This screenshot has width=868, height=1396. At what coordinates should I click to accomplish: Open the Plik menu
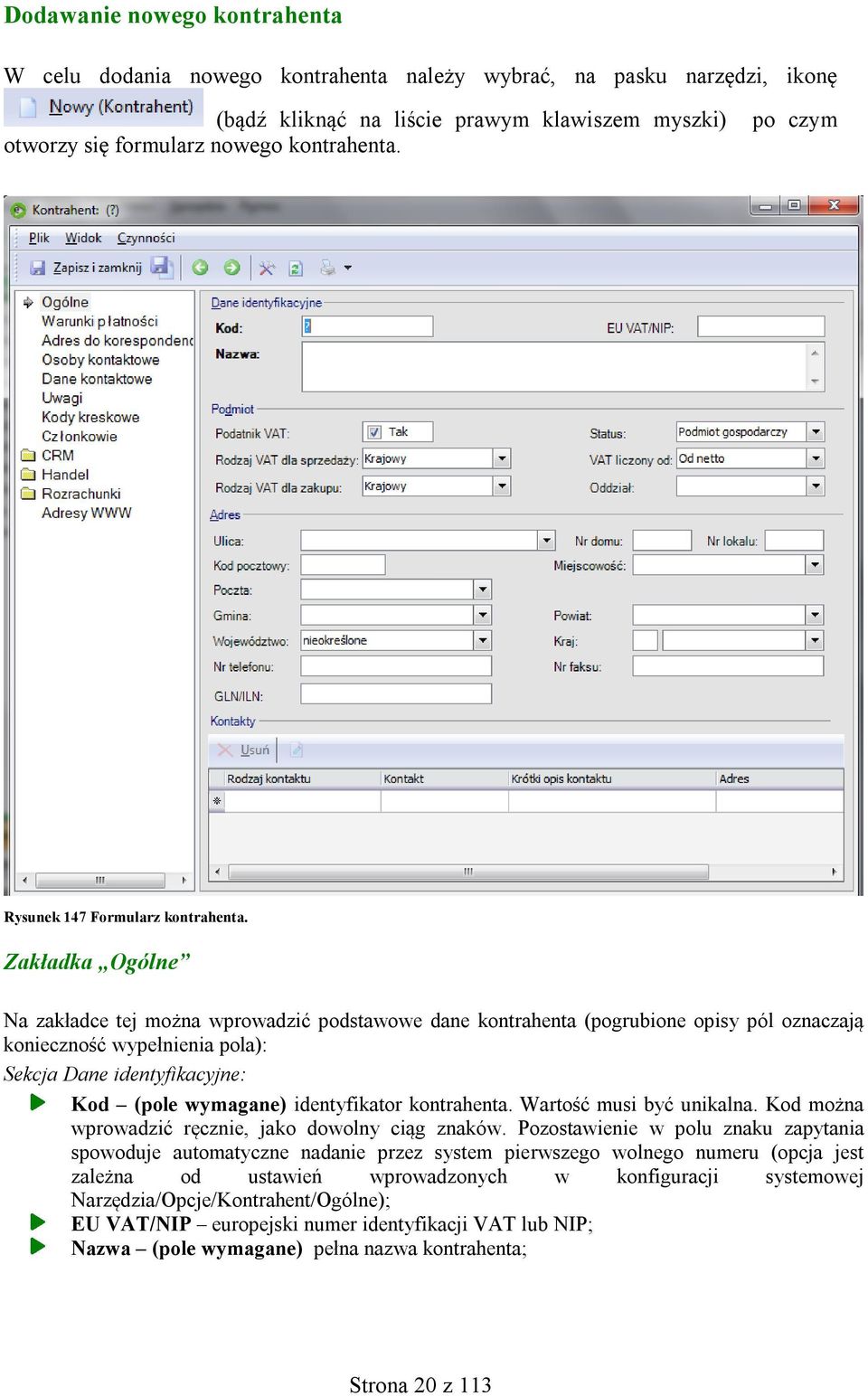39,238
